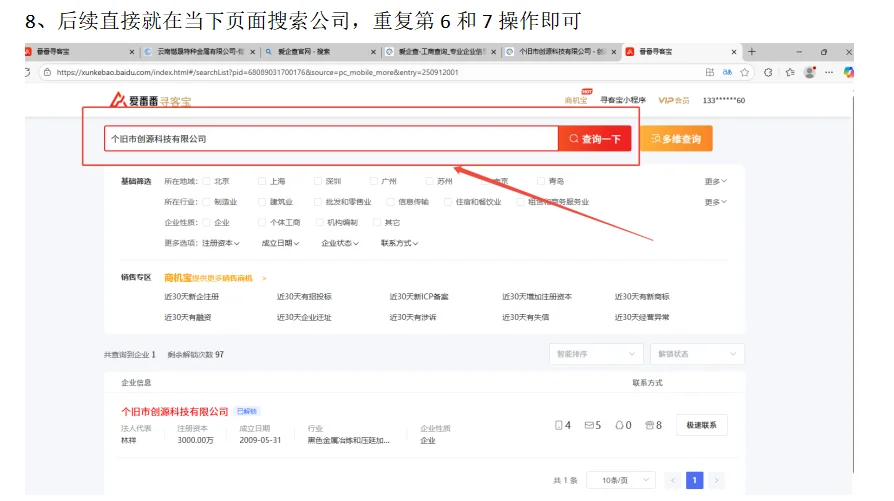Click the 查询一下 search button
Image resolution: width=894 pixels, height=501 pixels.
[x=595, y=139]
